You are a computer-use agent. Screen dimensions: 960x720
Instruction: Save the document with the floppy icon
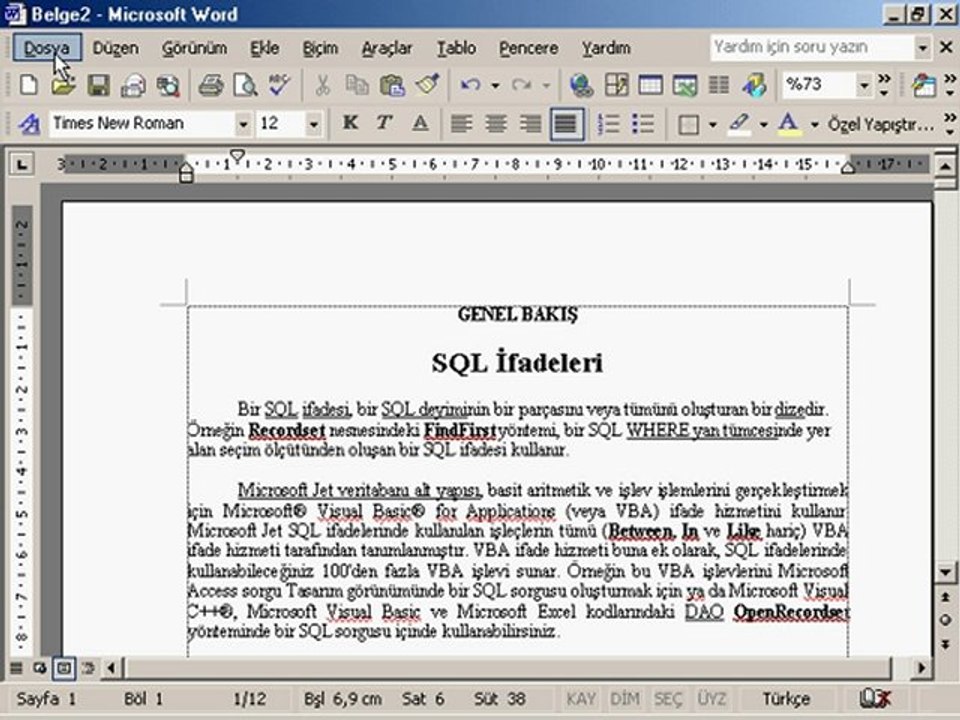[98, 85]
